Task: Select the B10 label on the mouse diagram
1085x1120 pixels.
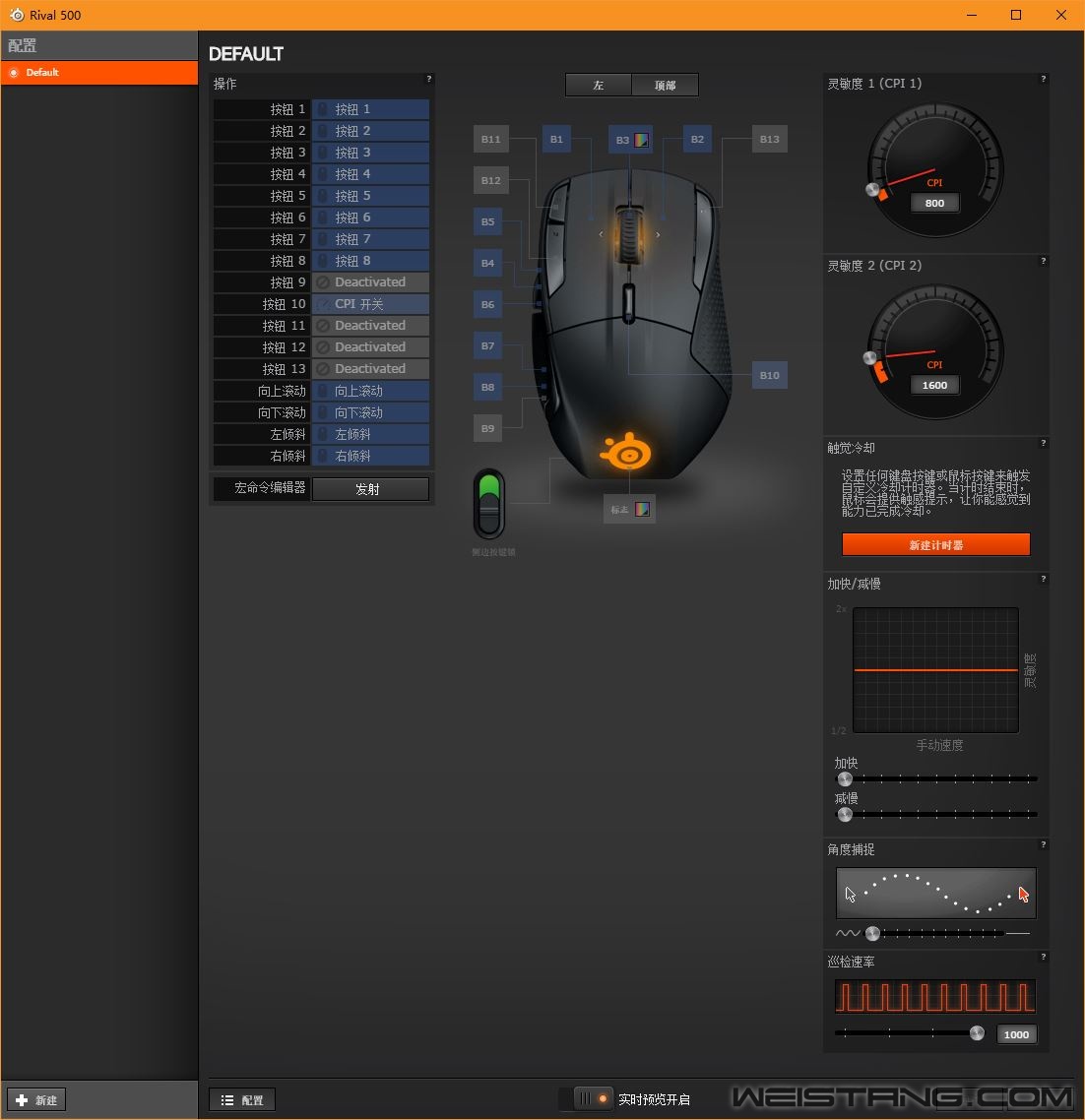Action: [x=770, y=376]
